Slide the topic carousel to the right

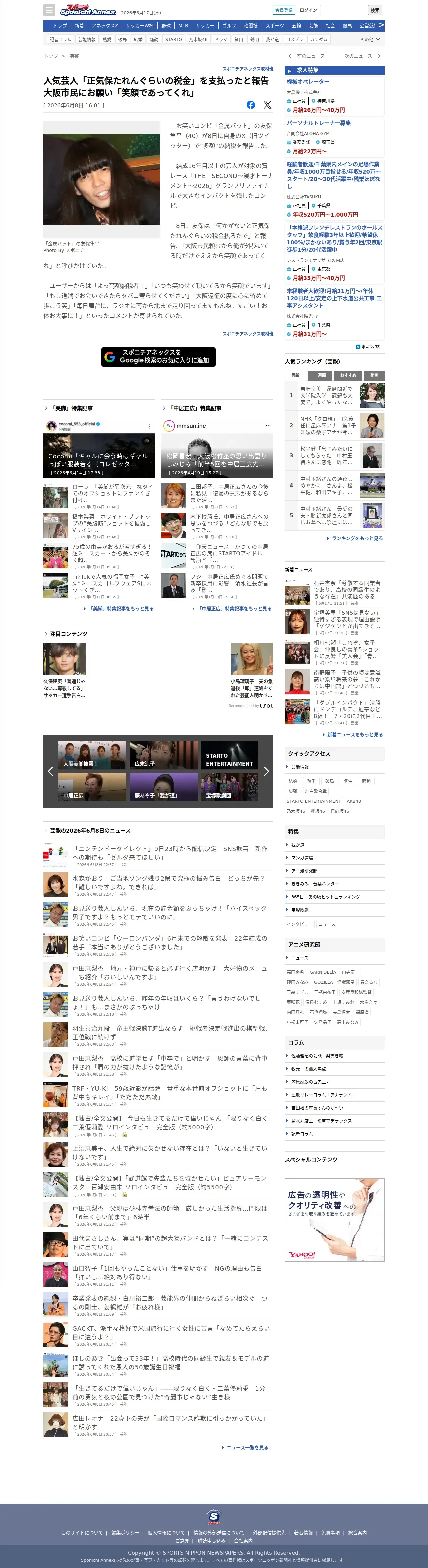(x=266, y=771)
